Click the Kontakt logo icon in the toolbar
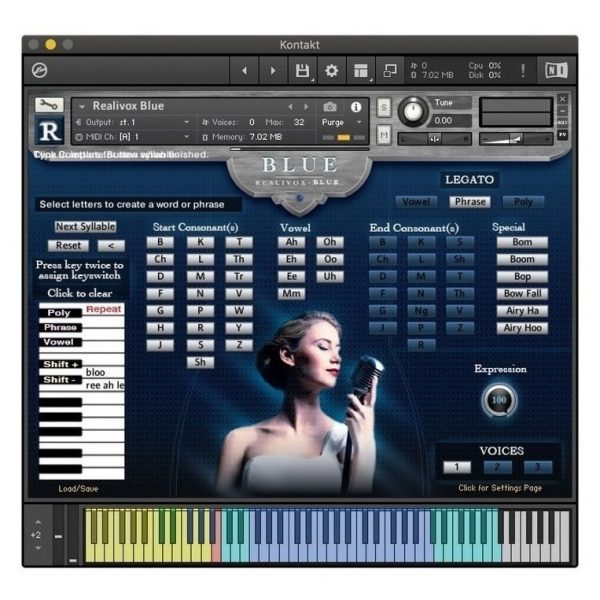600x600 pixels. click(39, 70)
